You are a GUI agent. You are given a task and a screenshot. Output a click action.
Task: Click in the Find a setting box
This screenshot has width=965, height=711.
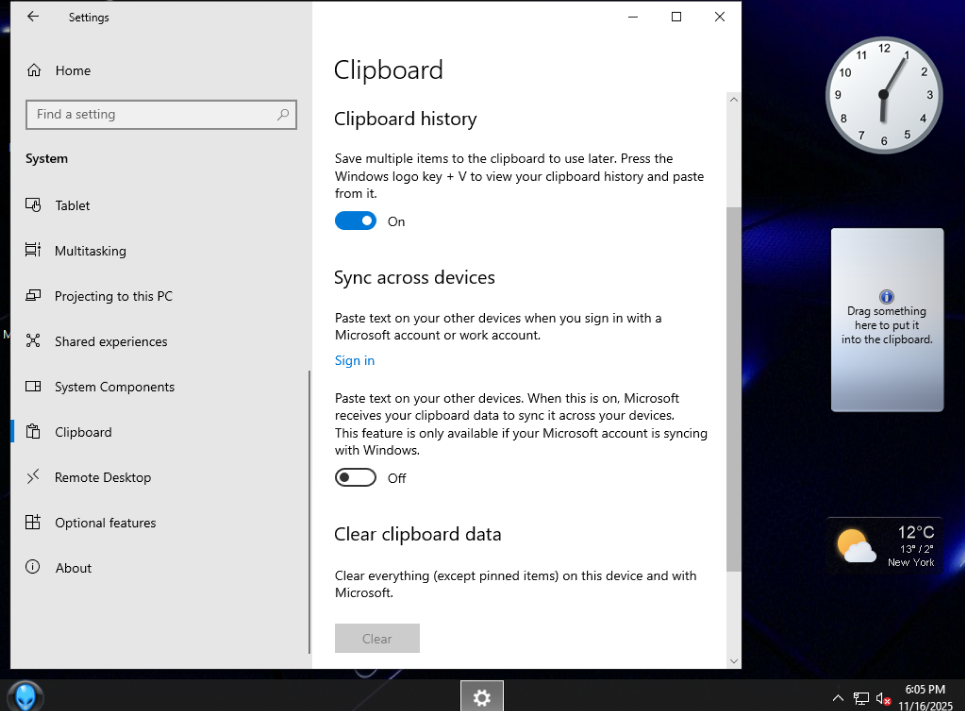(x=150, y=115)
